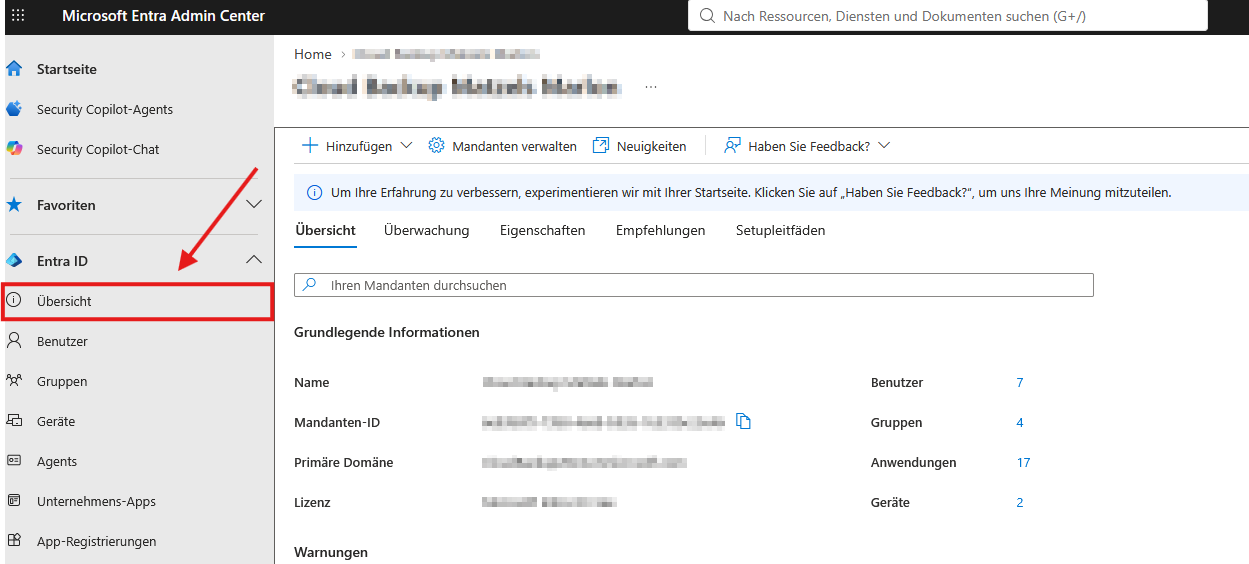Expand the Favoriten section chevron

(254, 204)
